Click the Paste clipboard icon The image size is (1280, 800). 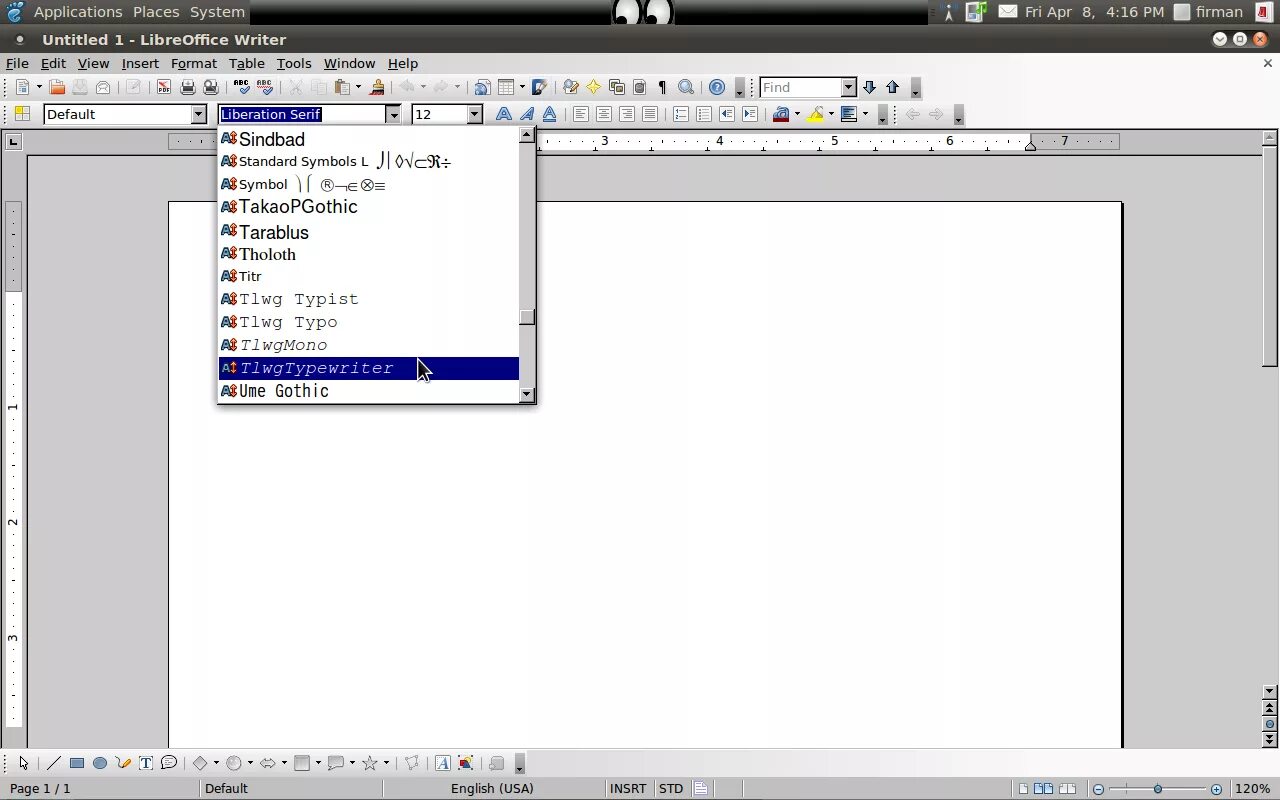tap(342, 87)
